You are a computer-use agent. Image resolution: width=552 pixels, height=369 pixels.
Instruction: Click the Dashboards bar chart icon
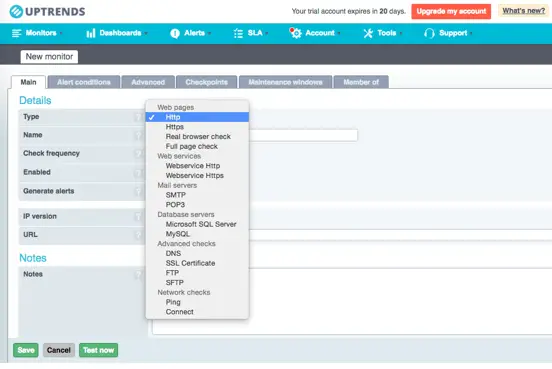tap(91, 33)
